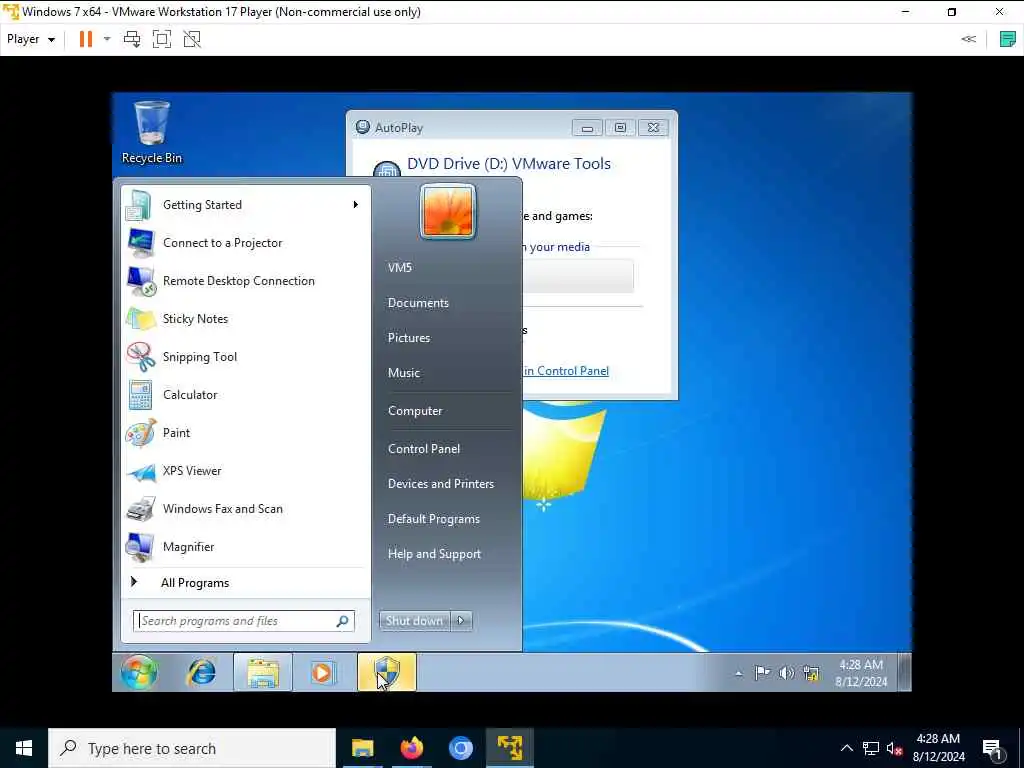Open Computer from Start menu
This screenshot has width=1024, height=768.
click(415, 411)
